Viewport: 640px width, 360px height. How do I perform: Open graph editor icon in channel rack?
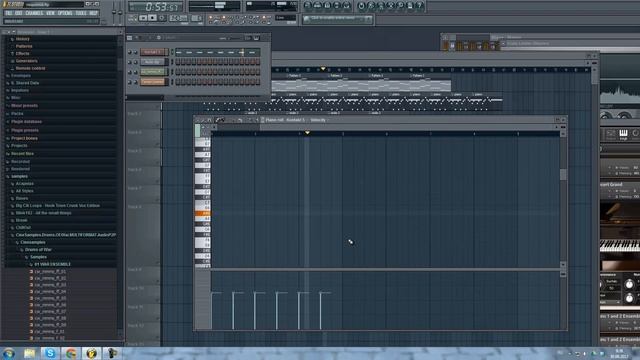click(x=247, y=38)
